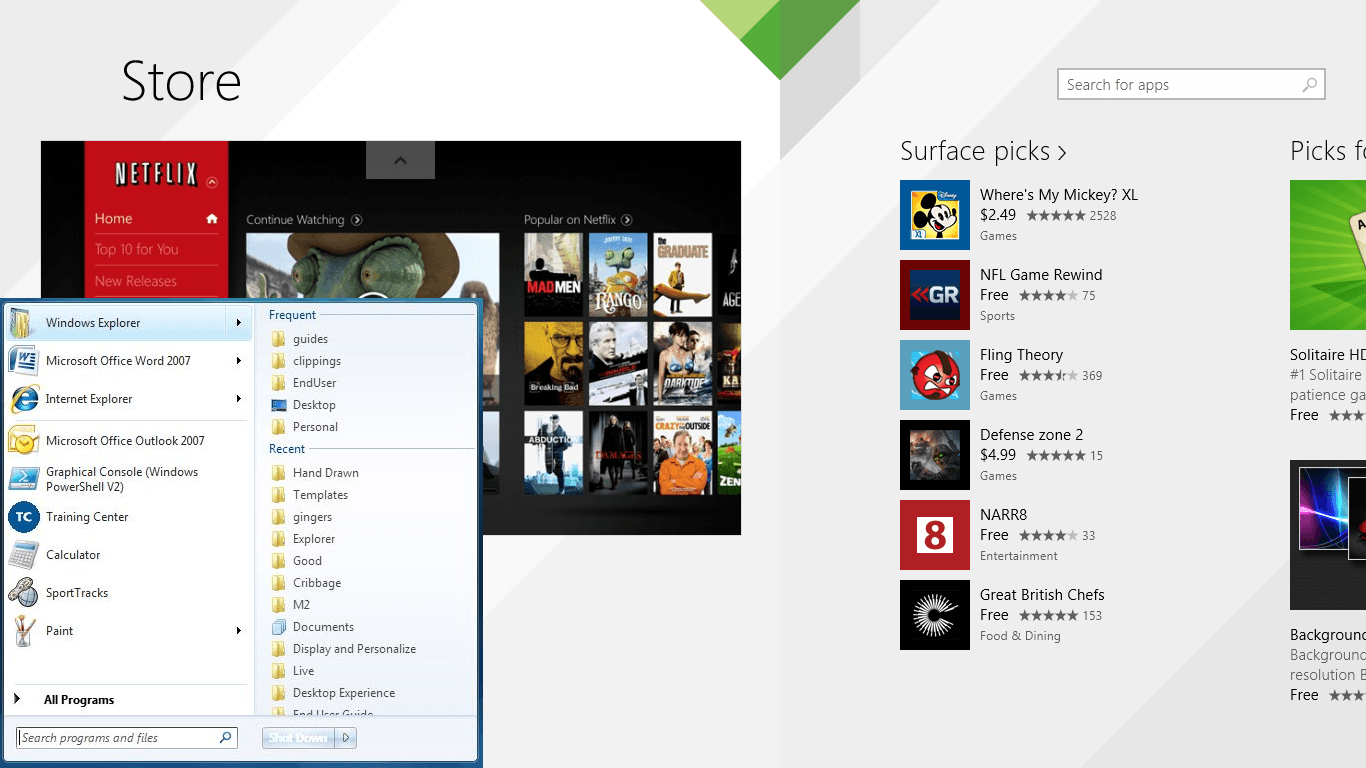1366x768 pixels.
Task: Launch Microsoft Office Word 2007 icon
Action: point(24,361)
